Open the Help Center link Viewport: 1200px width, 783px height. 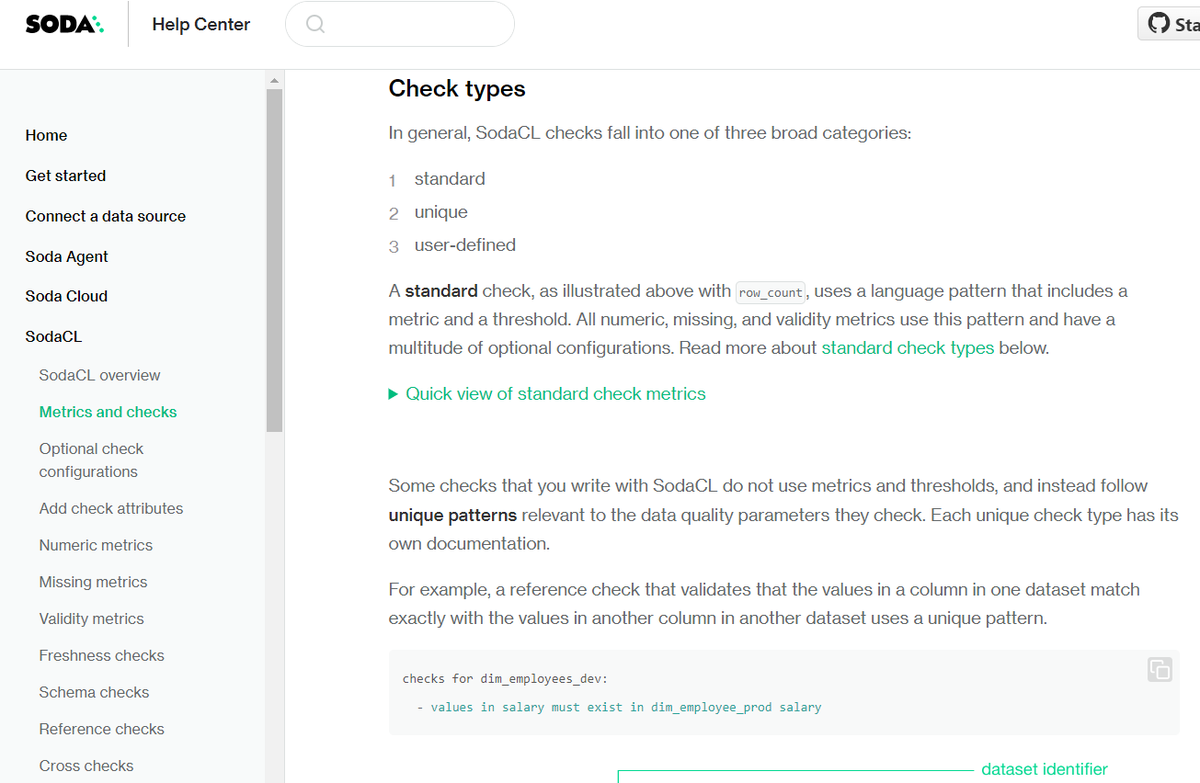(201, 24)
